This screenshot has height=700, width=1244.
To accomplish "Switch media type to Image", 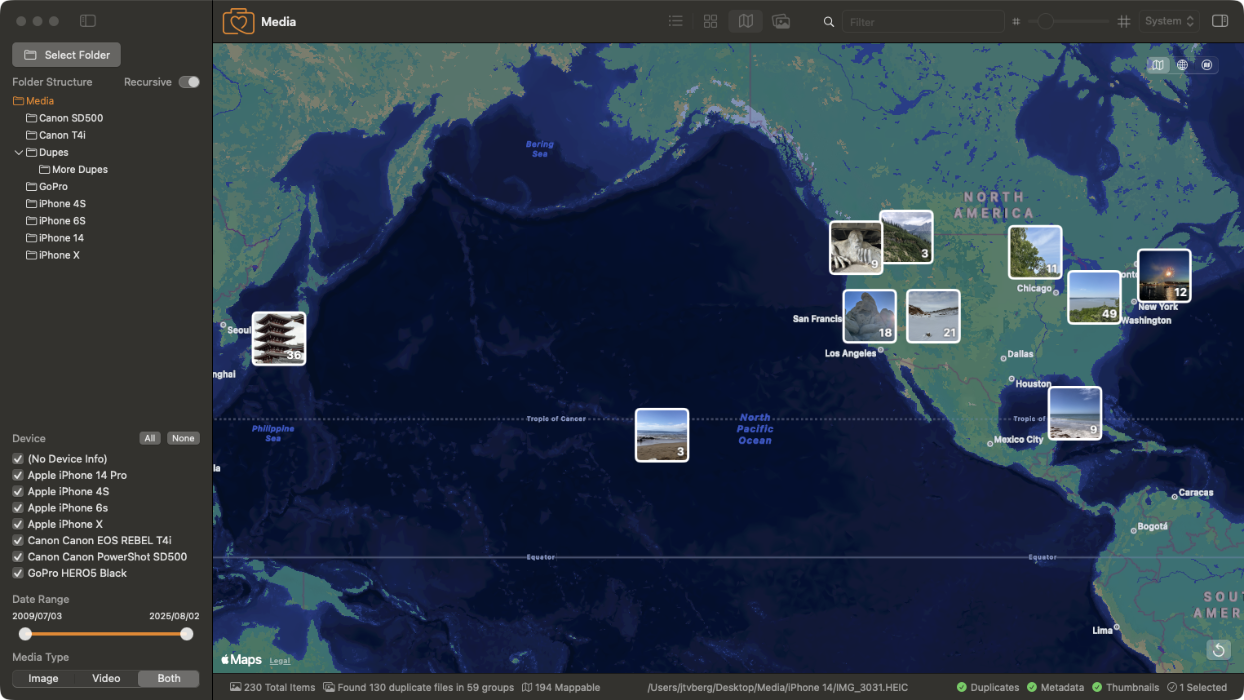I will pos(43,678).
